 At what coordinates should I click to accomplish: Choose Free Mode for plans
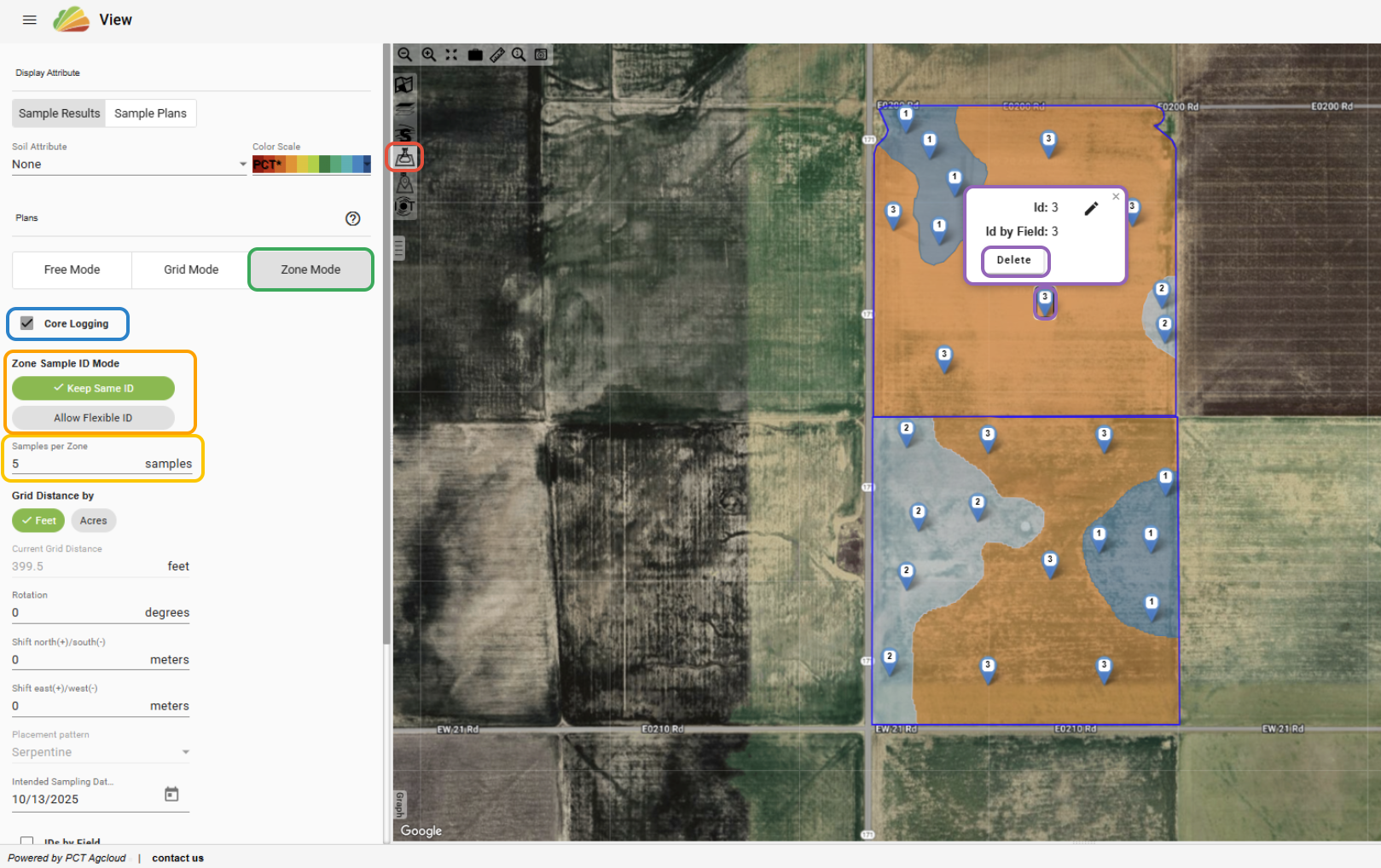coord(72,269)
